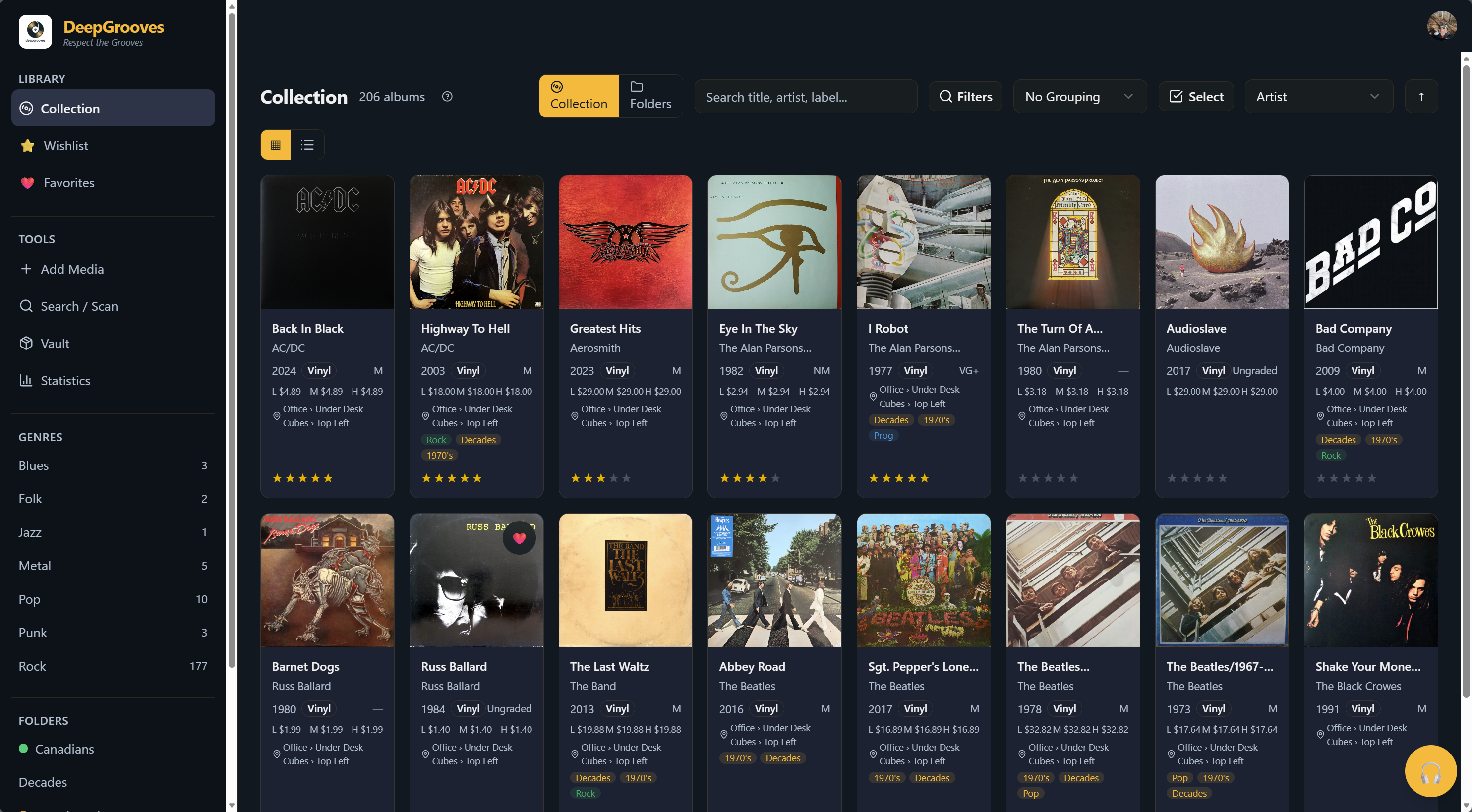Viewport: 1472px width, 812px height.
Task: Click the Add Media plus icon
Action: 26,269
